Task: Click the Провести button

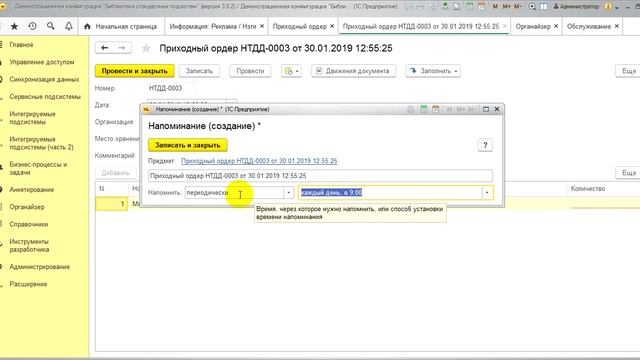Action: pyautogui.click(x=250, y=71)
